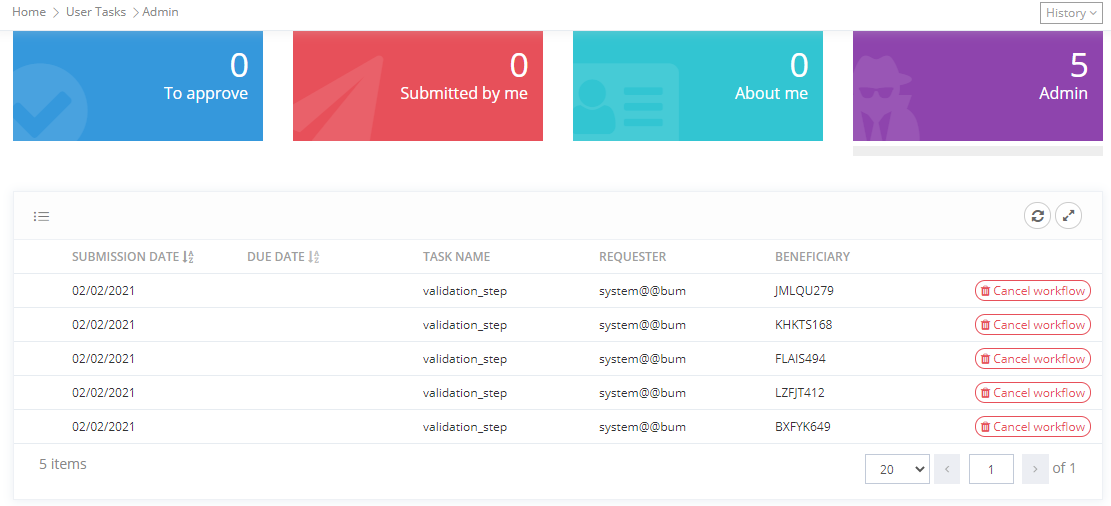Click the refresh icon above the table
Viewport: 1111px width, 506px height.
coord(1037,216)
